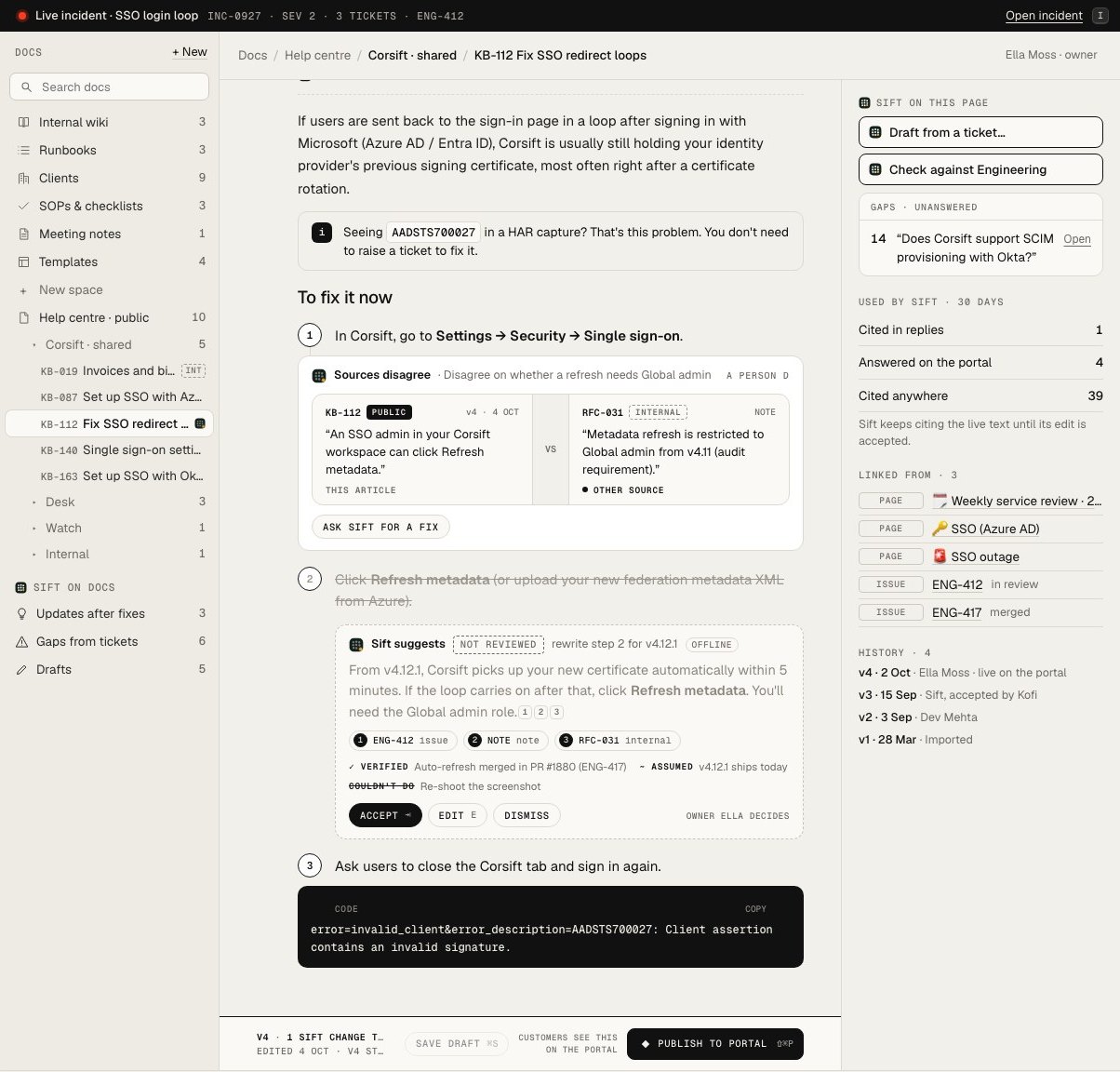
Task: Click Edit on the Sift suggestion
Action: point(457,815)
